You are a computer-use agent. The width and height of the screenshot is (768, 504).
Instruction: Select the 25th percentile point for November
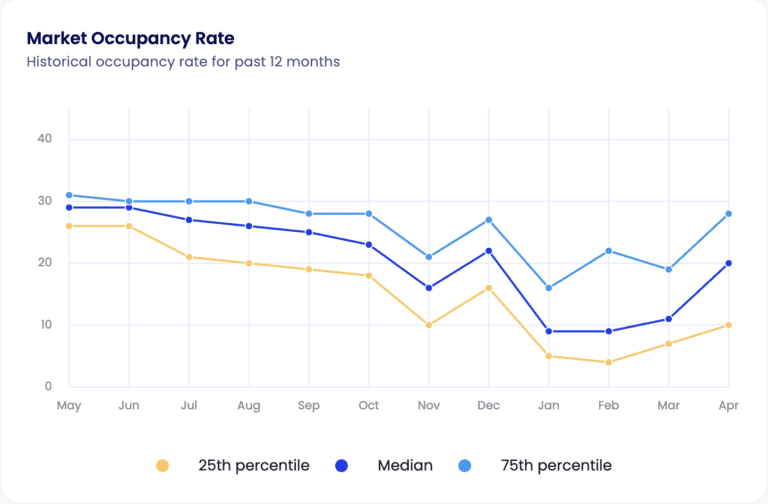tap(429, 325)
